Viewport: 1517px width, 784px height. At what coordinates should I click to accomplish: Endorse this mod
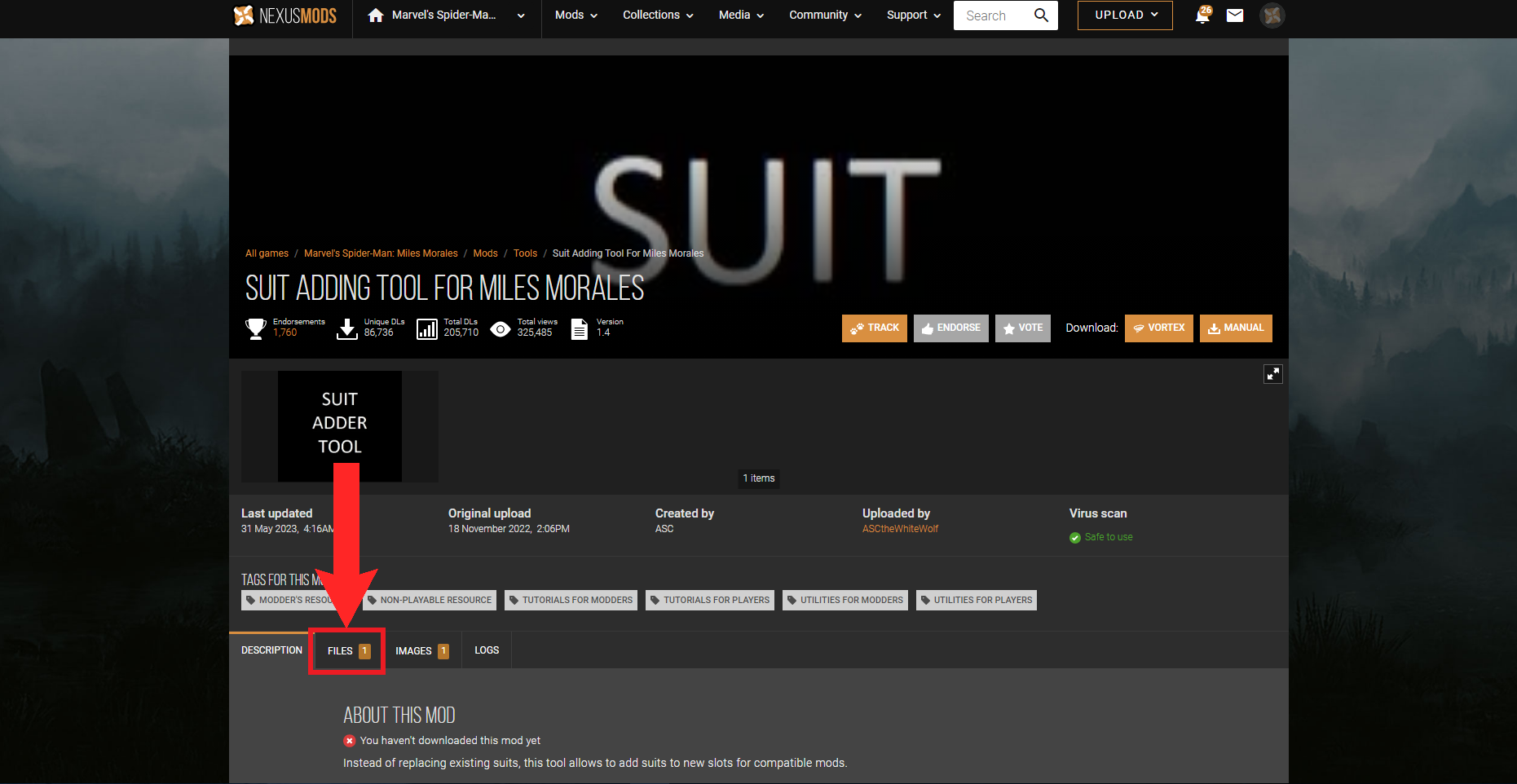click(x=951, y=328)
